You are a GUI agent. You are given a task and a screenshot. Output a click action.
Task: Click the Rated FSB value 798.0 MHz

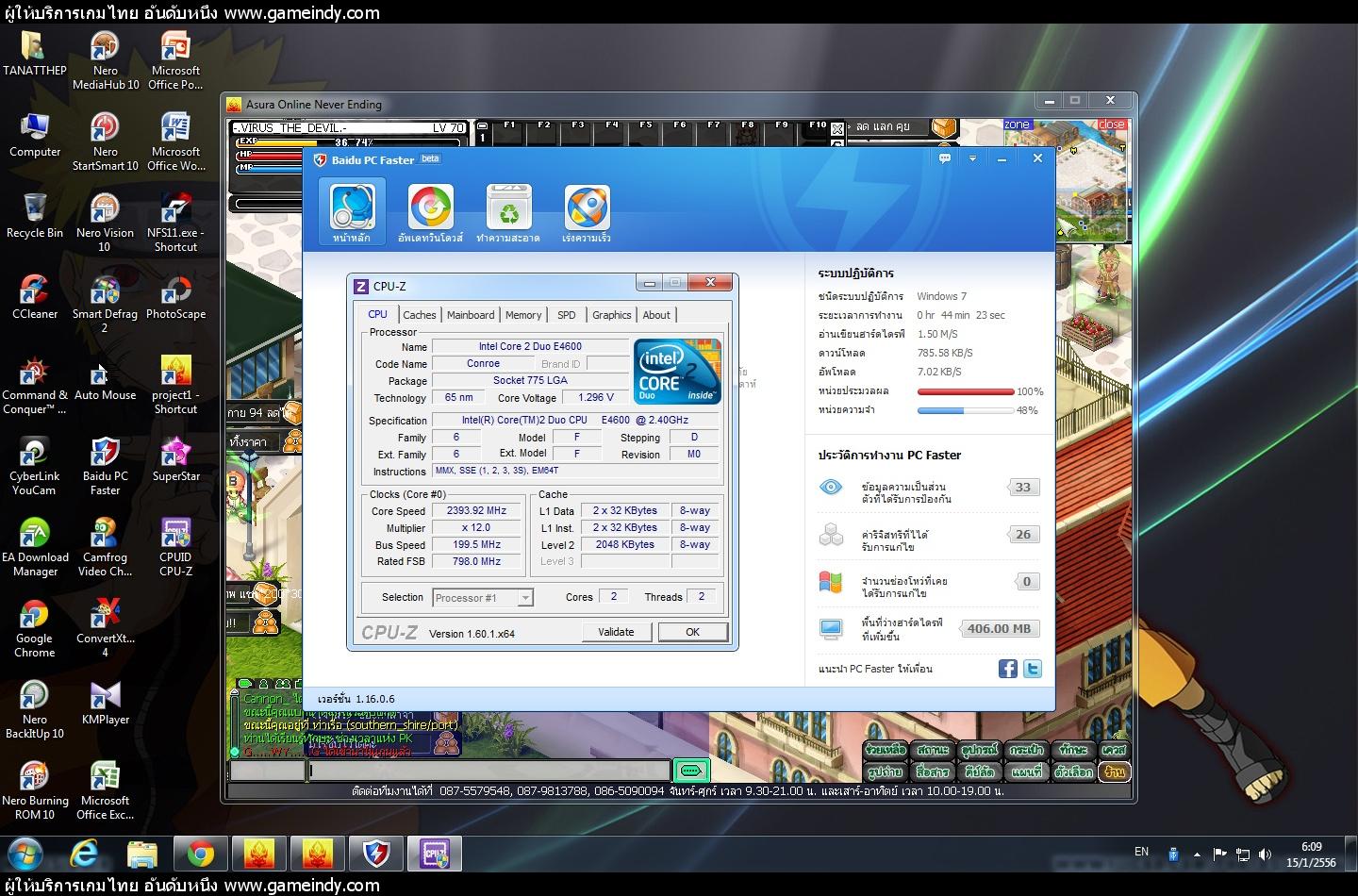(477, 561)
